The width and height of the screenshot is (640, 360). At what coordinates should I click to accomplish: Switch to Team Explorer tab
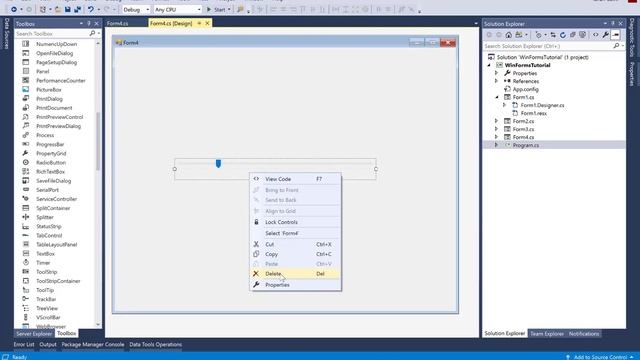pyautogui.click(x=547, y=334)
